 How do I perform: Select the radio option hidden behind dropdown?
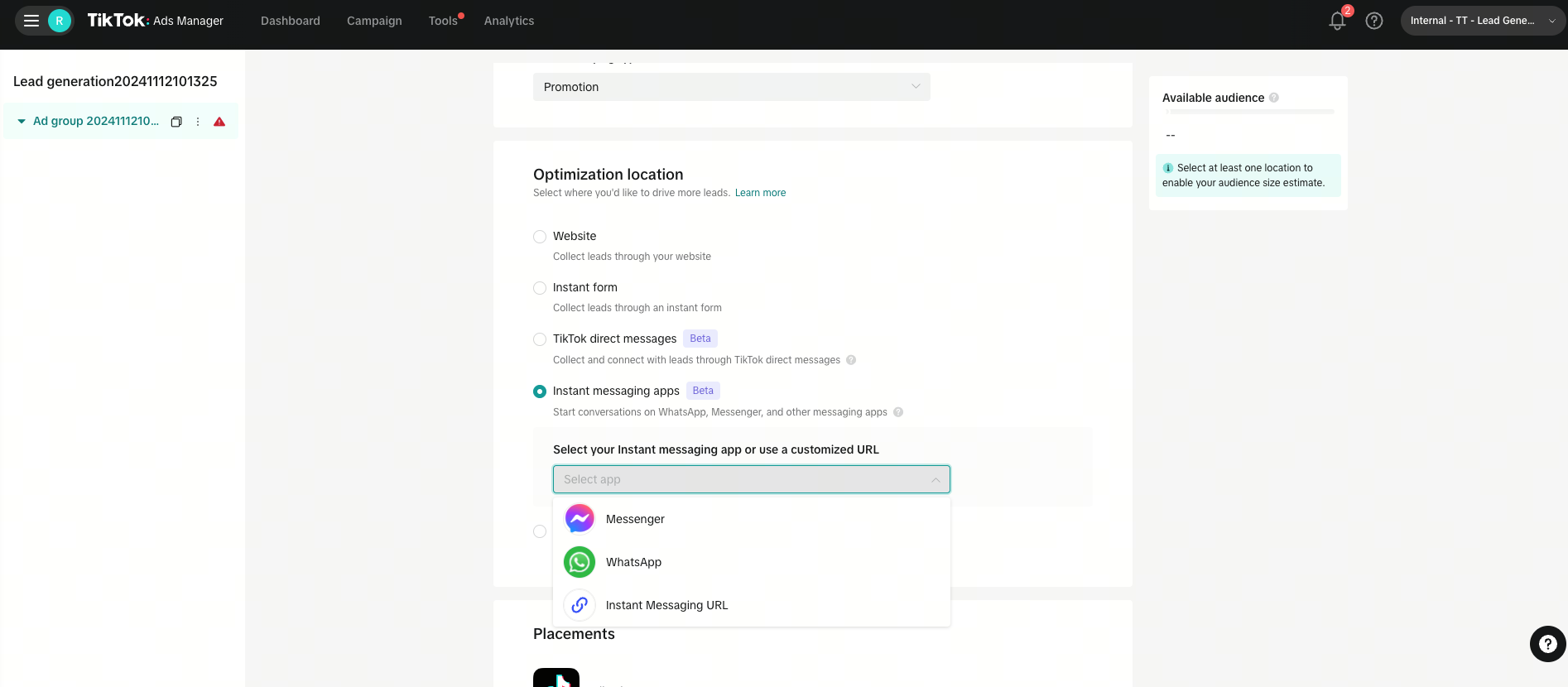[540, 531]
